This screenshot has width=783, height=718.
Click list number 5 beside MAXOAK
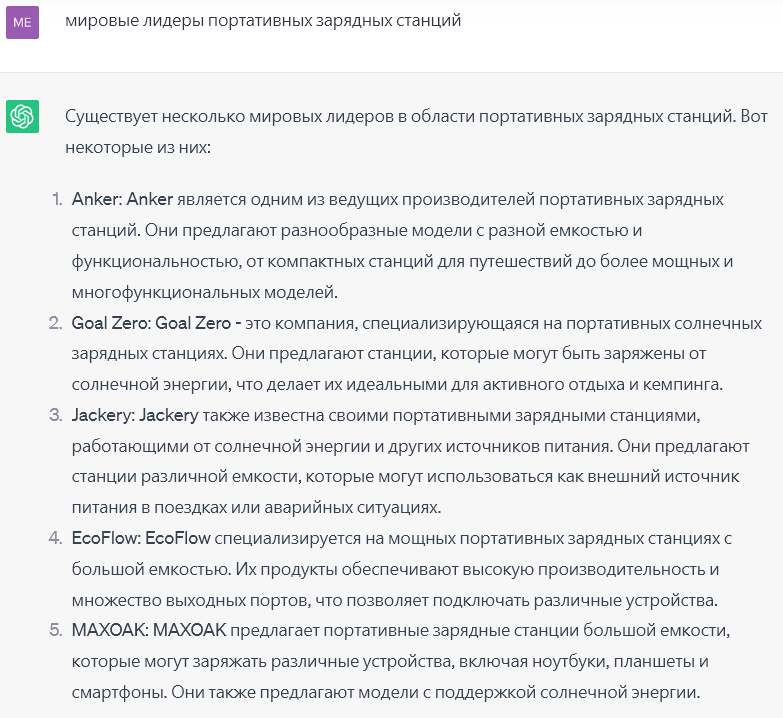click(x=56, y=631)
